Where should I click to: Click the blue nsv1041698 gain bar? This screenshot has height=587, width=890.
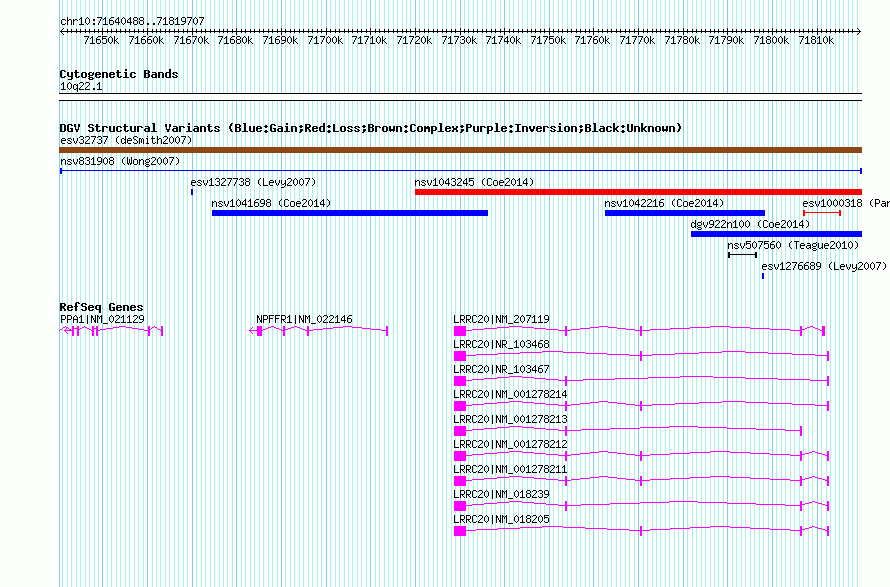pos(350,213)
